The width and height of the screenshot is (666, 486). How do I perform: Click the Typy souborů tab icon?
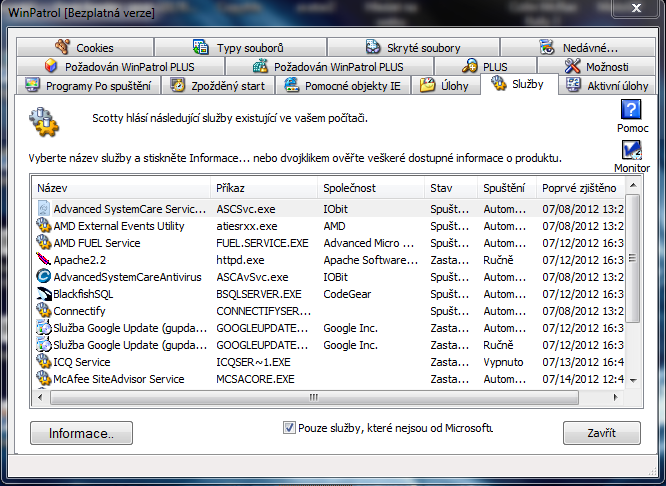[200, 47]
